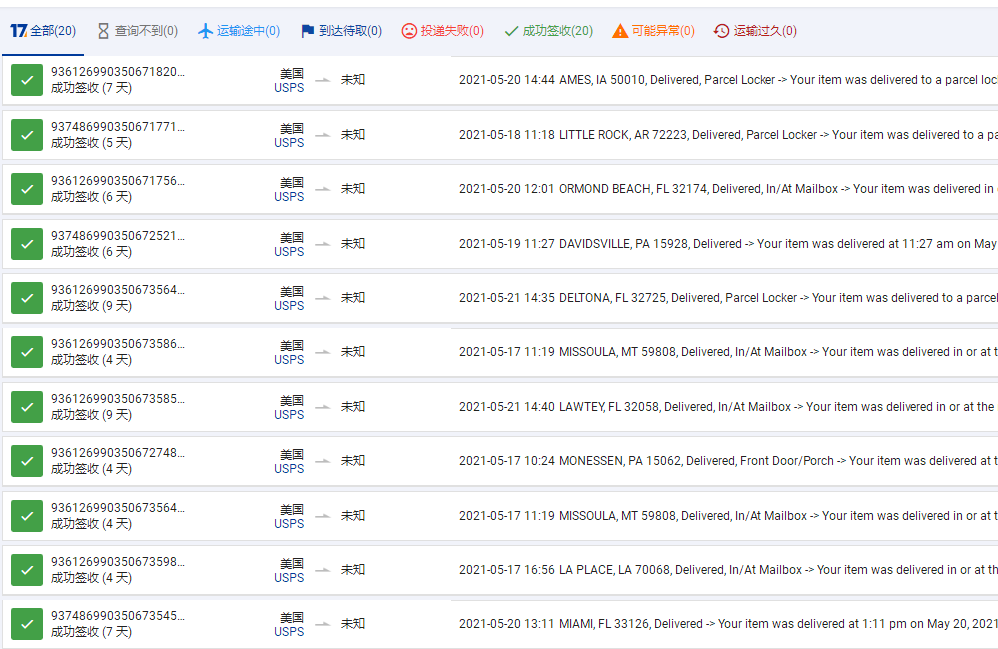Click the status icon for the DAVIDSVILLE, PA package
998x649 pixels.
click(27, 244)
